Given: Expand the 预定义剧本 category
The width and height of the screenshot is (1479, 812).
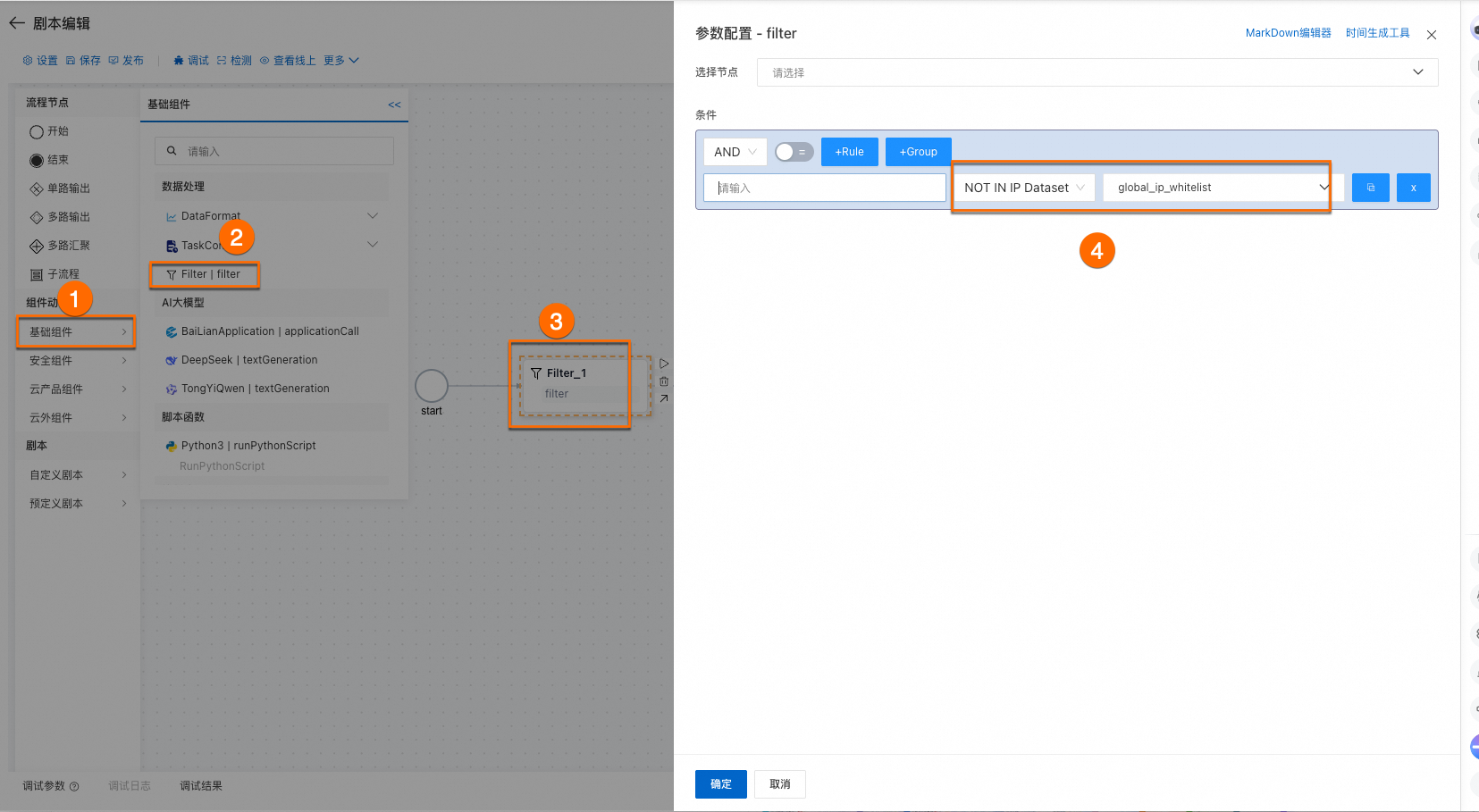Looking at the screenshot, I should pos(76,504).
